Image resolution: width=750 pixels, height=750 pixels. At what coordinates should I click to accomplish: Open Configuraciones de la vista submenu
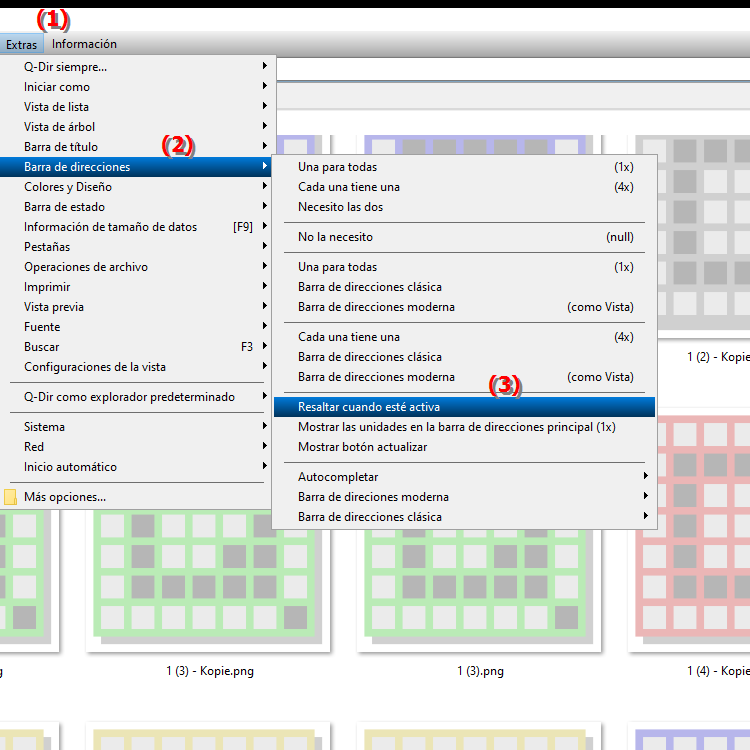click(x=137, y=367)
